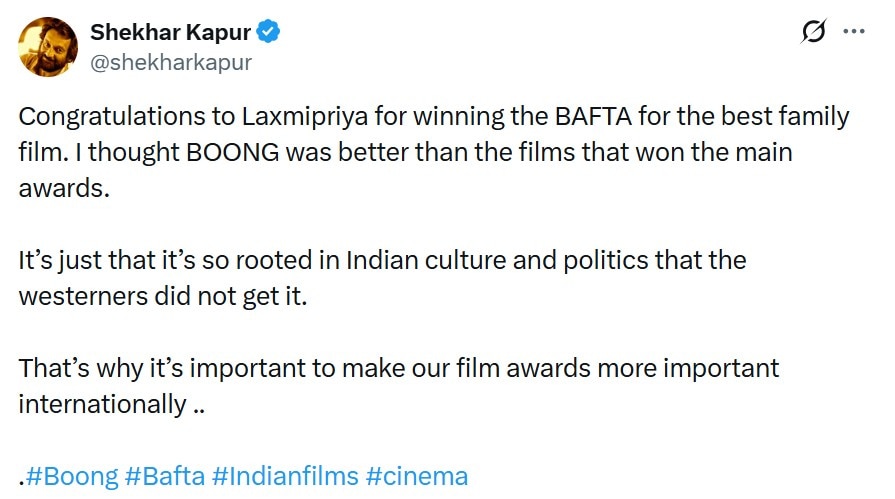This screenshot has height=499, width=895.
Task: Click the Shekhar Kapur display name
Action: tap(170, 32)
